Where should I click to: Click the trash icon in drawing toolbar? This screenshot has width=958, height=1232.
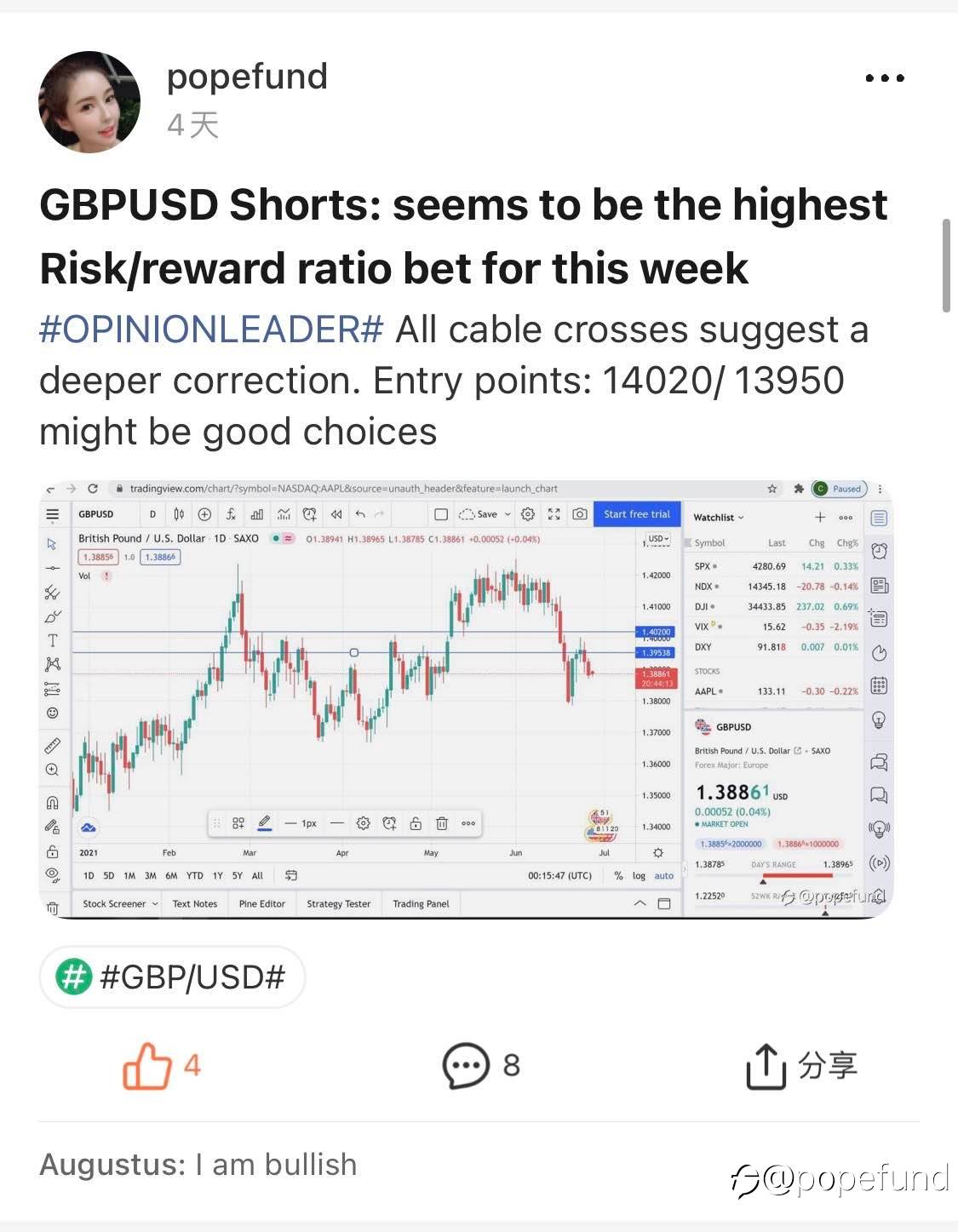[x=442, y=823]
